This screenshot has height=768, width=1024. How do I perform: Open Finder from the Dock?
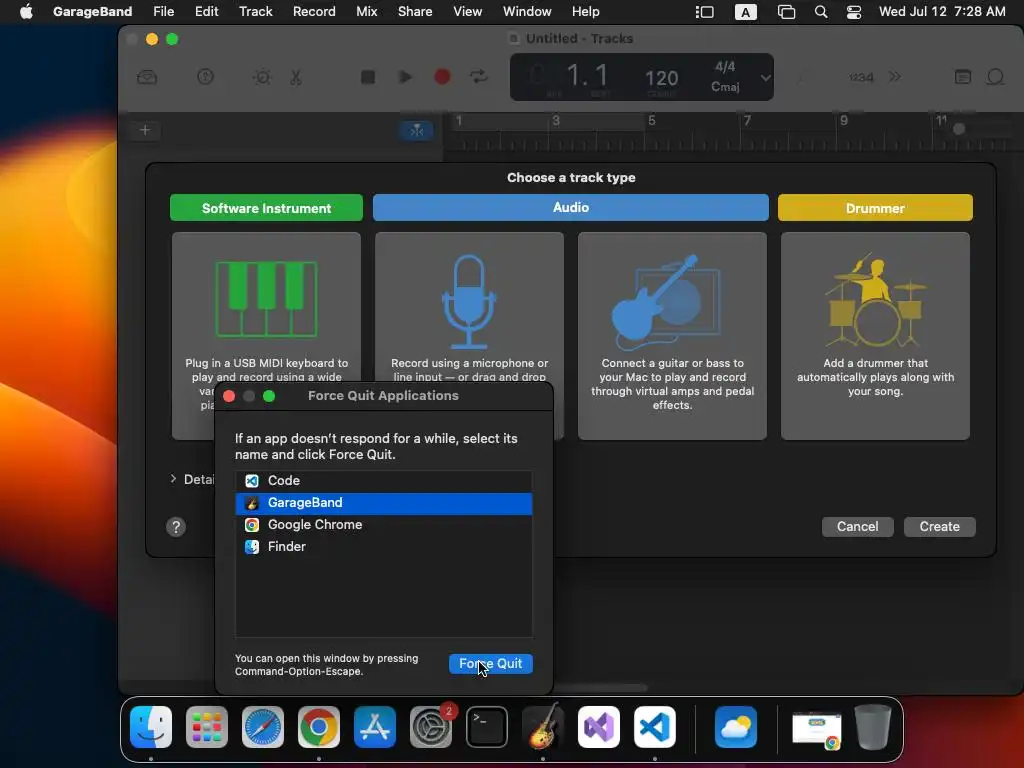151,727
